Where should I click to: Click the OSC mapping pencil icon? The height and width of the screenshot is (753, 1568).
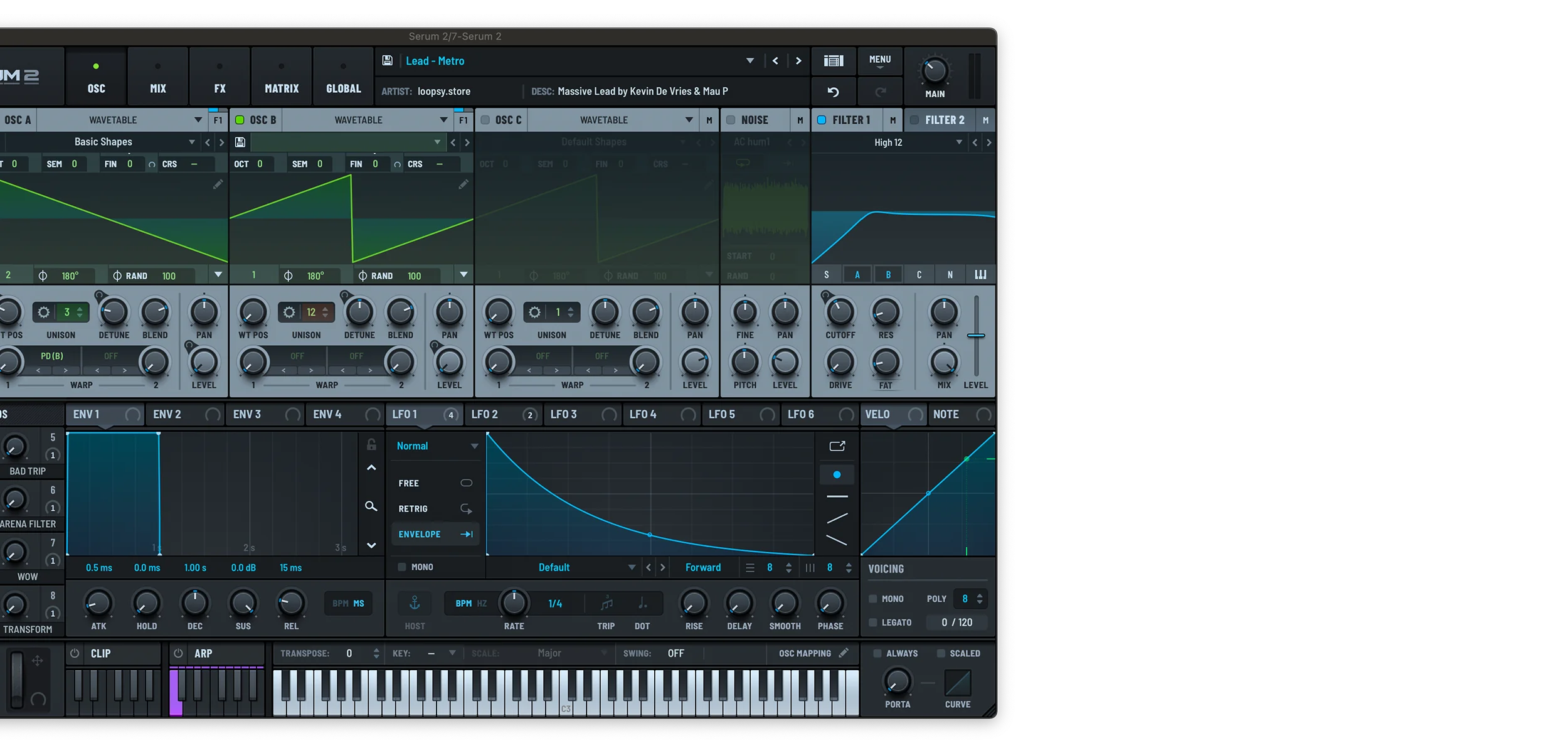click(x=844, y=653)
